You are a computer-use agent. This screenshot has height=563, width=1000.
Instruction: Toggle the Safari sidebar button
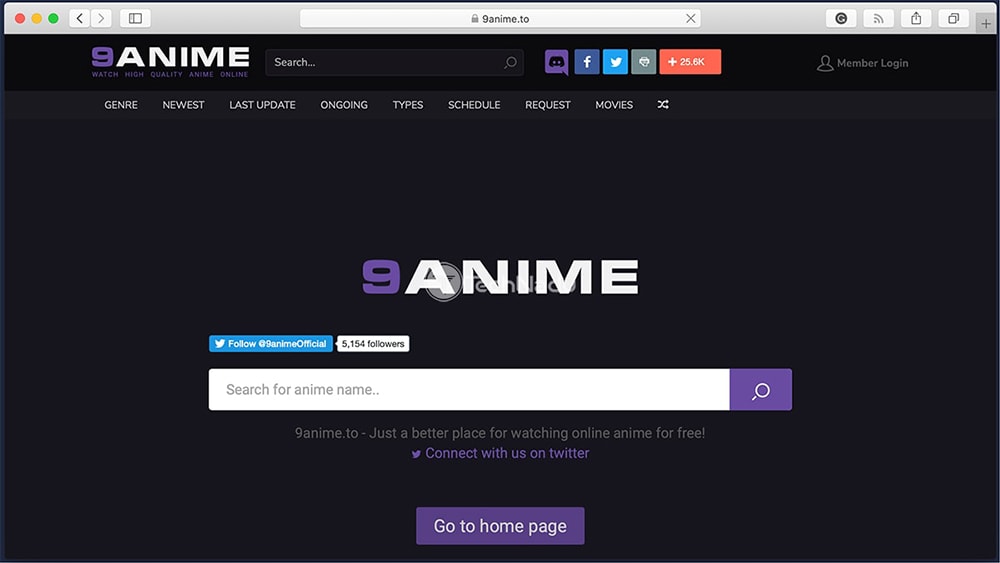pyautogui.click(x=135, y=18)
